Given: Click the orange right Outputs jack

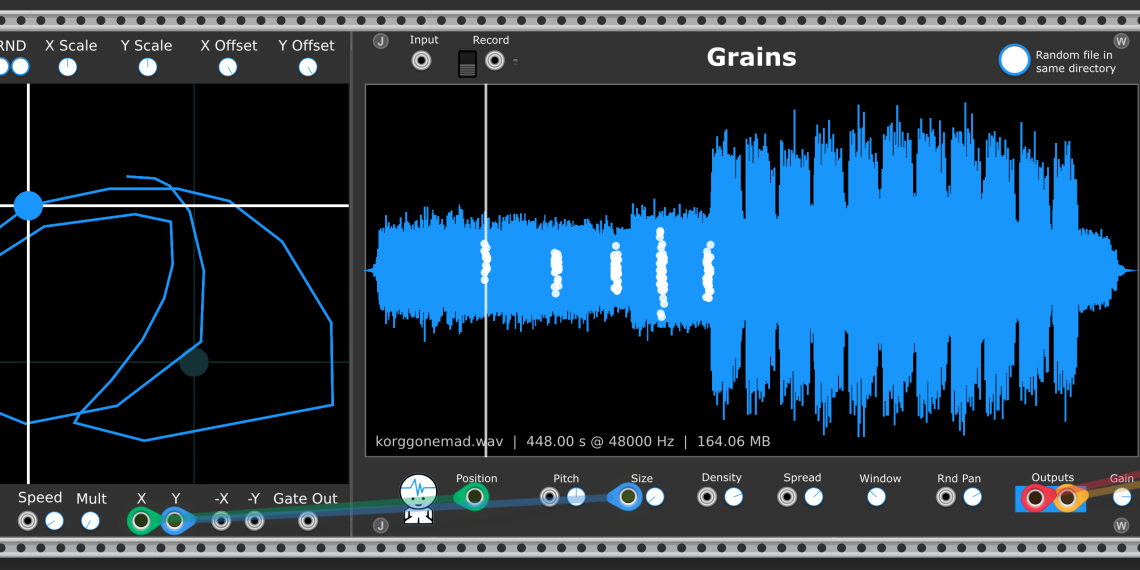Looking at the screenshot, I should tap(1067, 498).
